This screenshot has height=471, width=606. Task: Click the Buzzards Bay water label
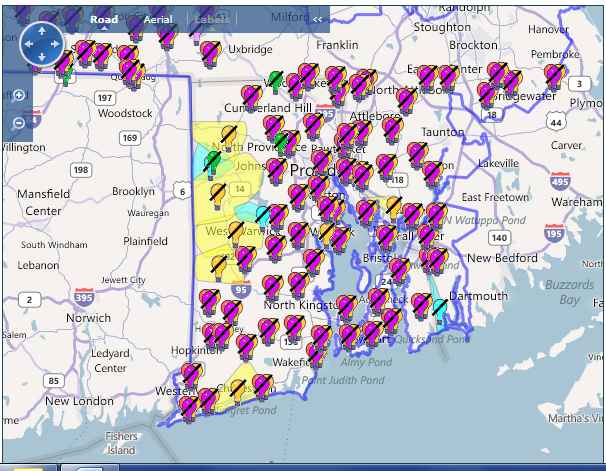pos(569,292)
